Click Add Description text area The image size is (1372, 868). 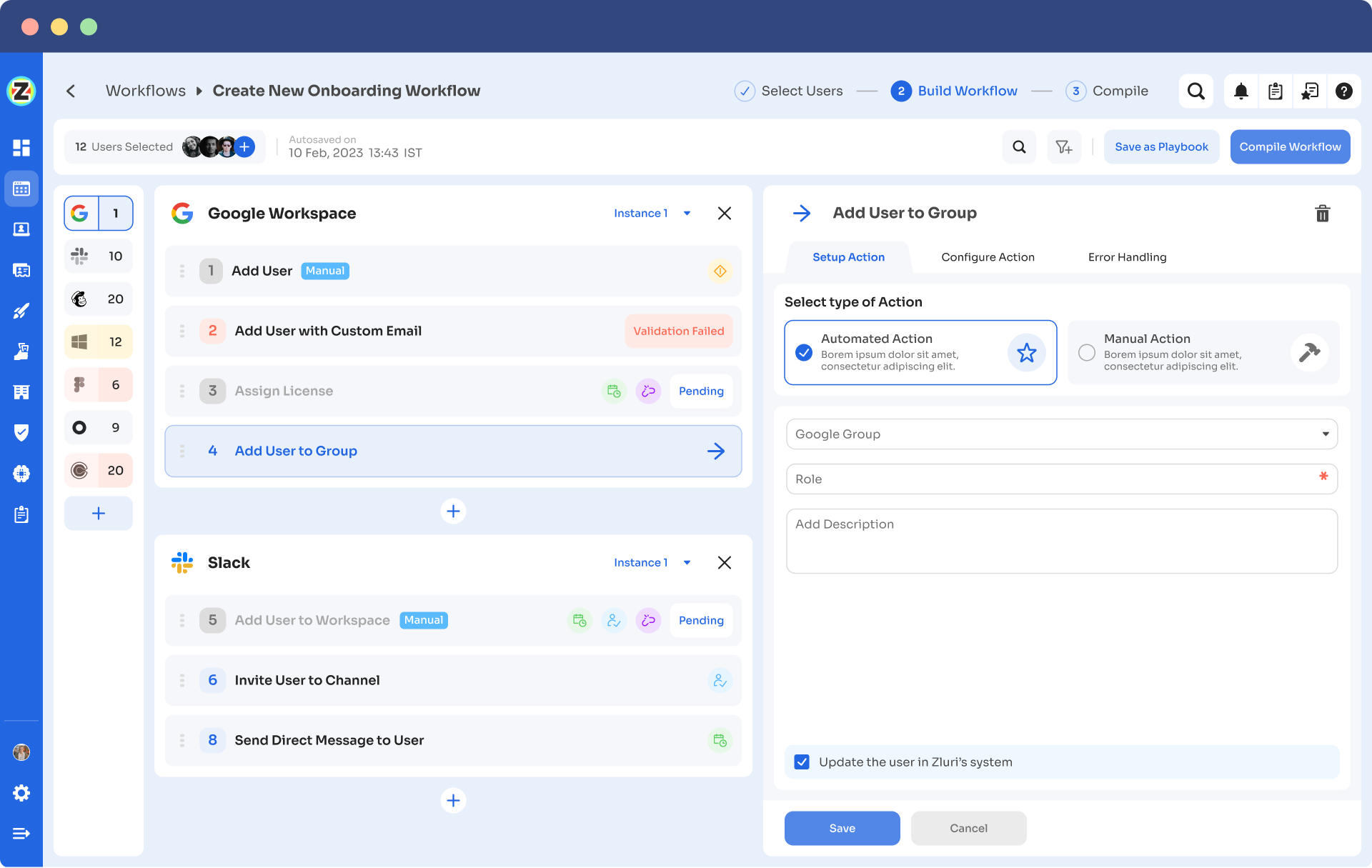(x=1062, y=539)
